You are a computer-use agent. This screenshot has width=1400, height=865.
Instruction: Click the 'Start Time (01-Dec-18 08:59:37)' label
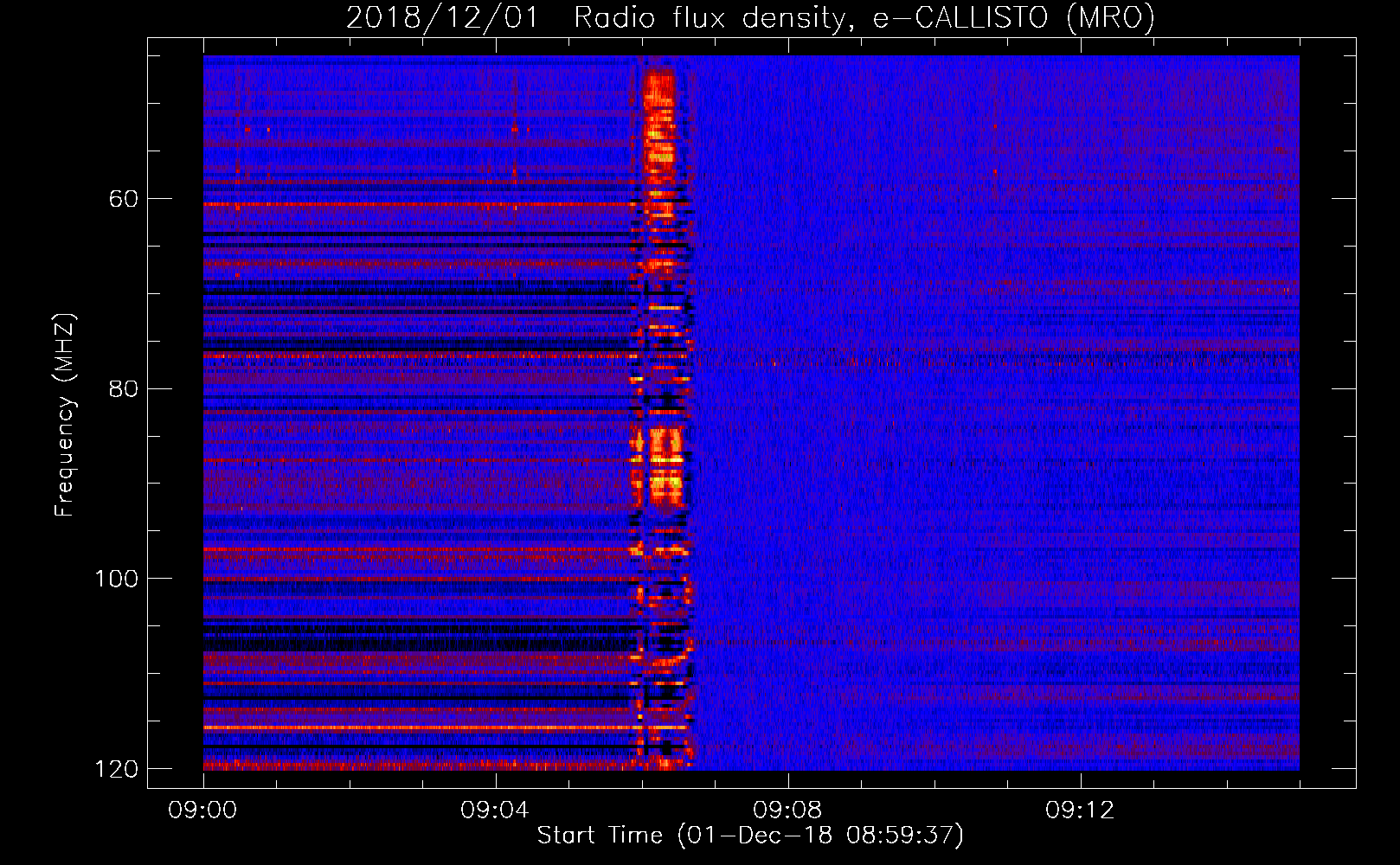click(x=750, y=836)
